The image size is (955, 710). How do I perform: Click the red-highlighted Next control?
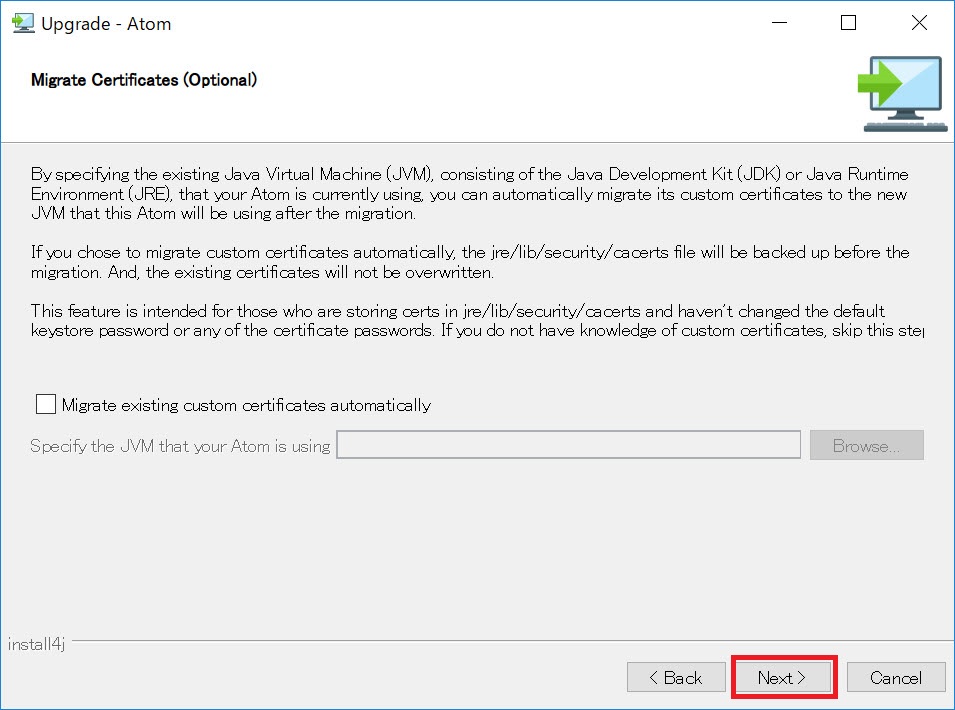click(784, 677)
